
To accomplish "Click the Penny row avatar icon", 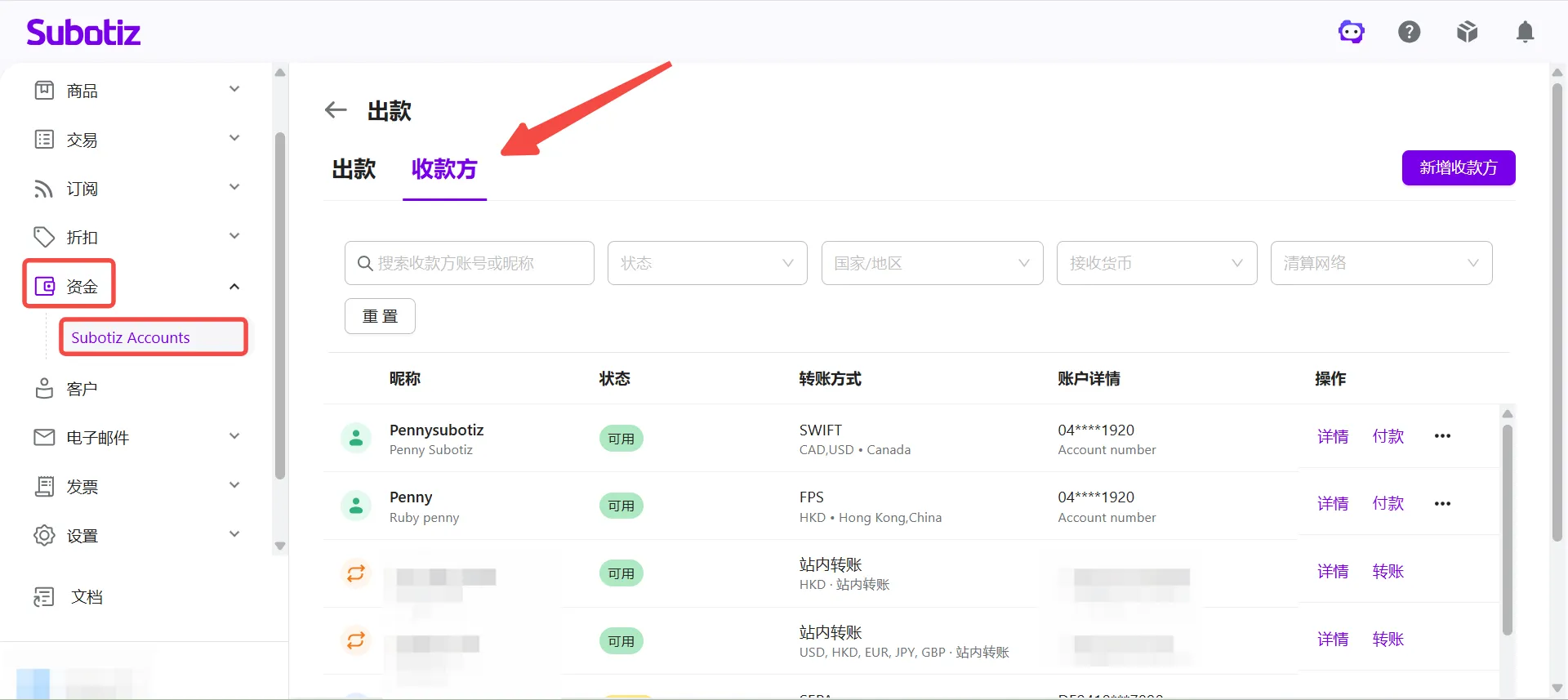I will (x=356, y=506).
